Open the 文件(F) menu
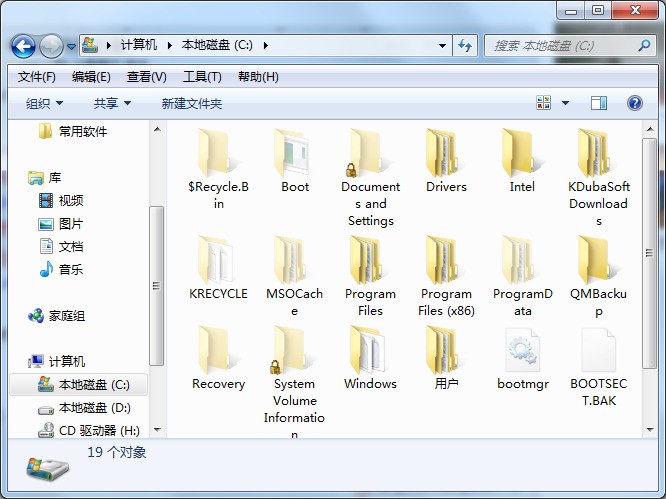666x499 pixels. (37, 77)
